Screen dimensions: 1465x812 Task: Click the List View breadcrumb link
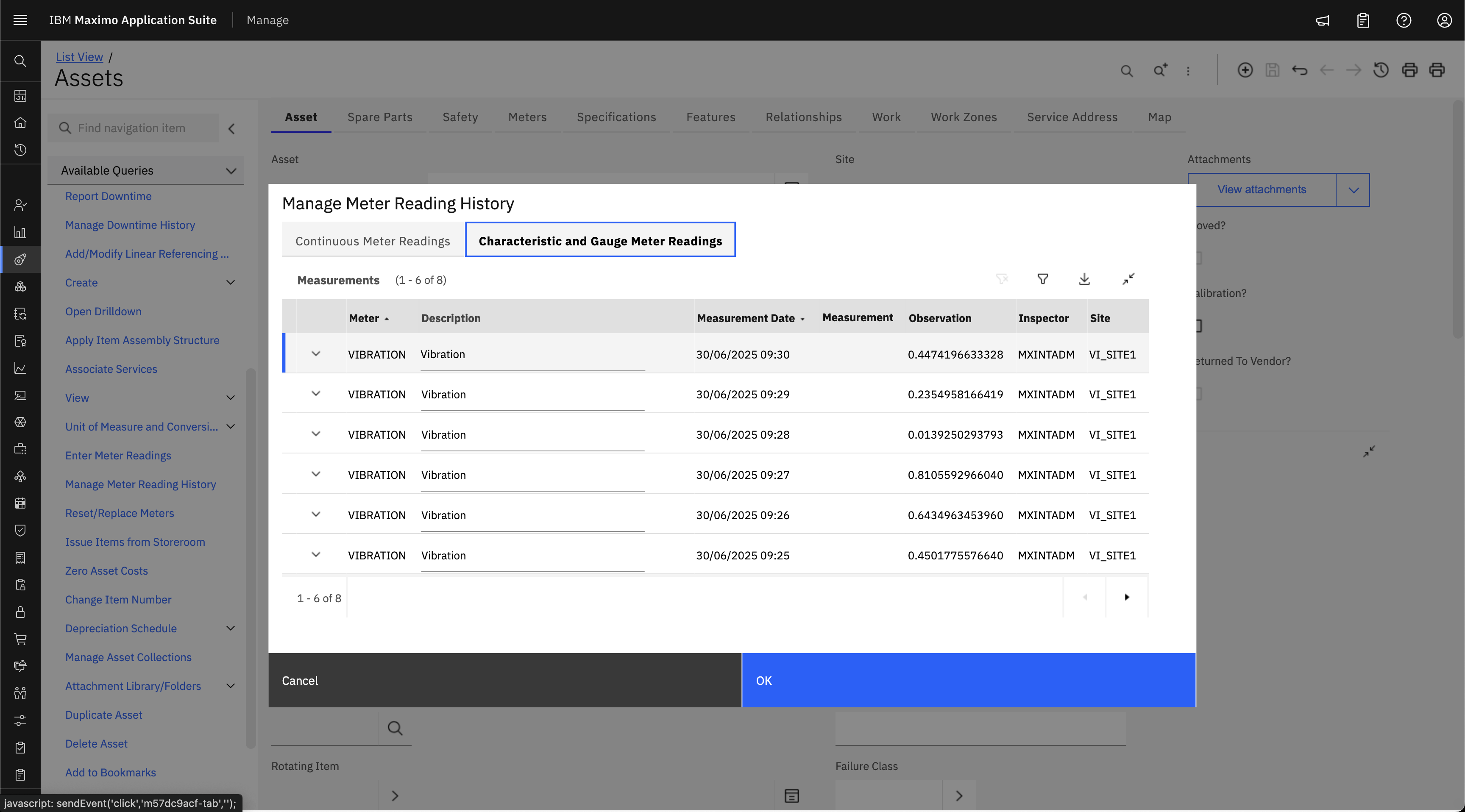pyautogui.click(x=79, y=57)
